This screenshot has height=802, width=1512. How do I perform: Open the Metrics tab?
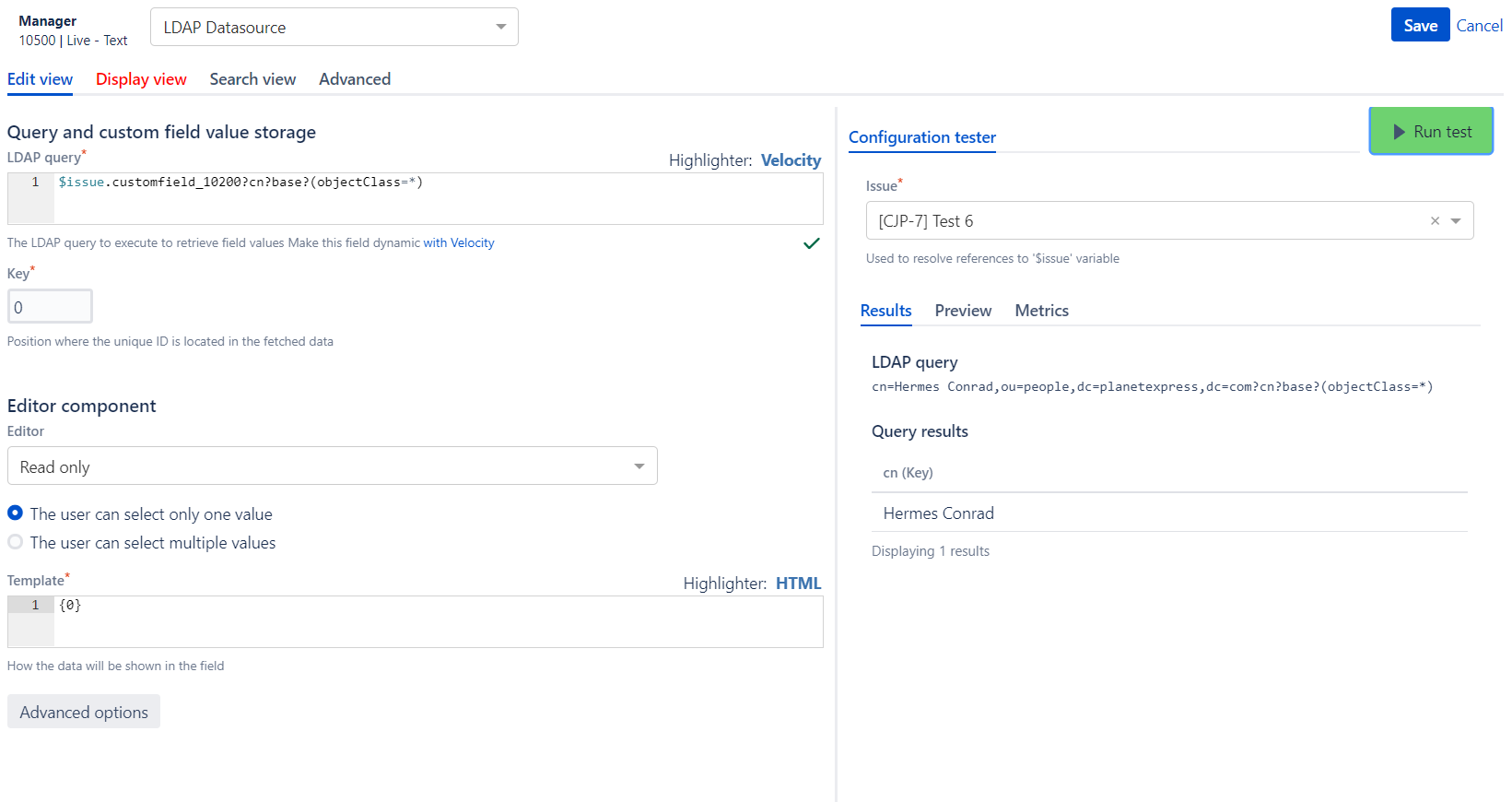(x=1041, y=311)
